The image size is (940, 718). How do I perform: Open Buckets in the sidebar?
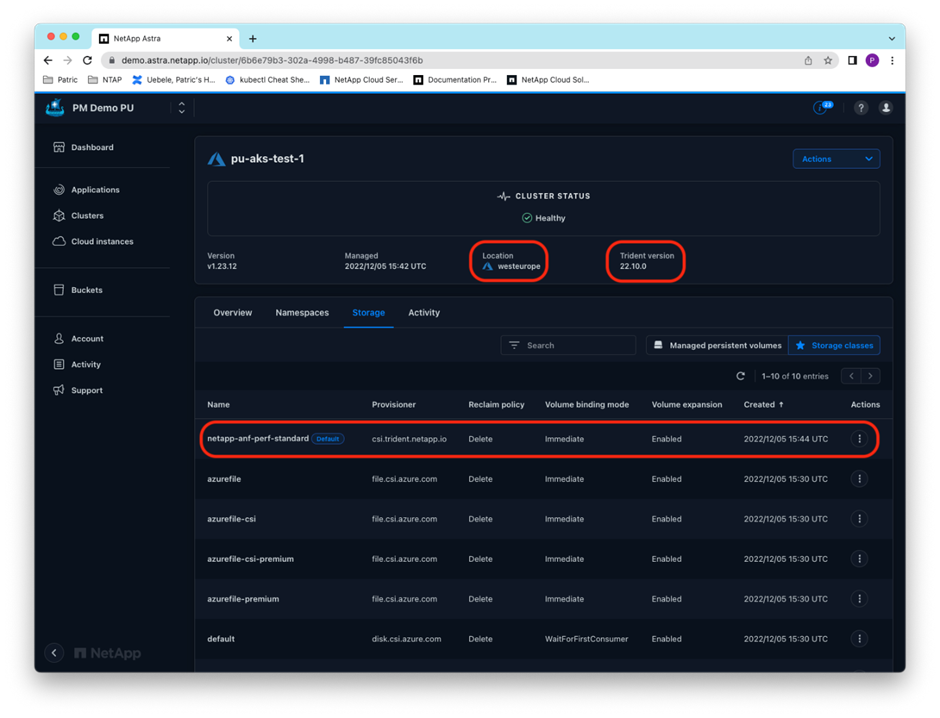(x=78, y=290)
